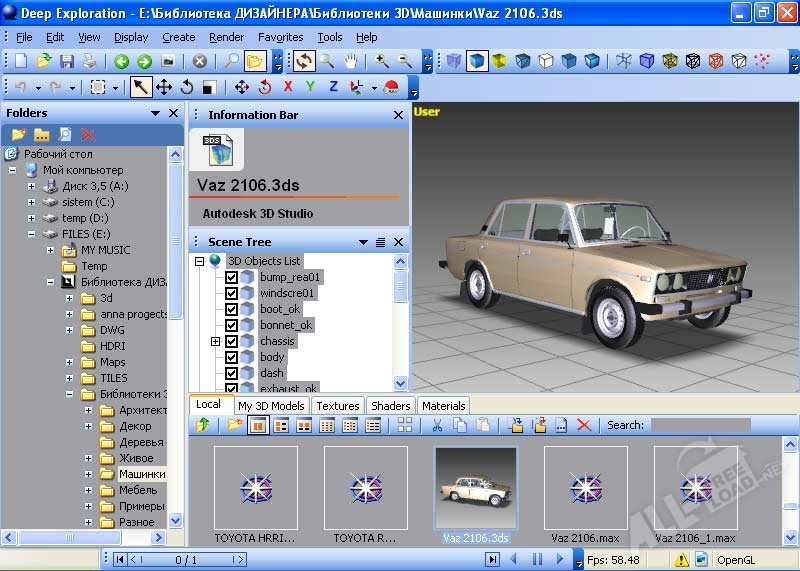
Task: Toggle the boot_ok visibility checkbox
Action: click(232, 309)
